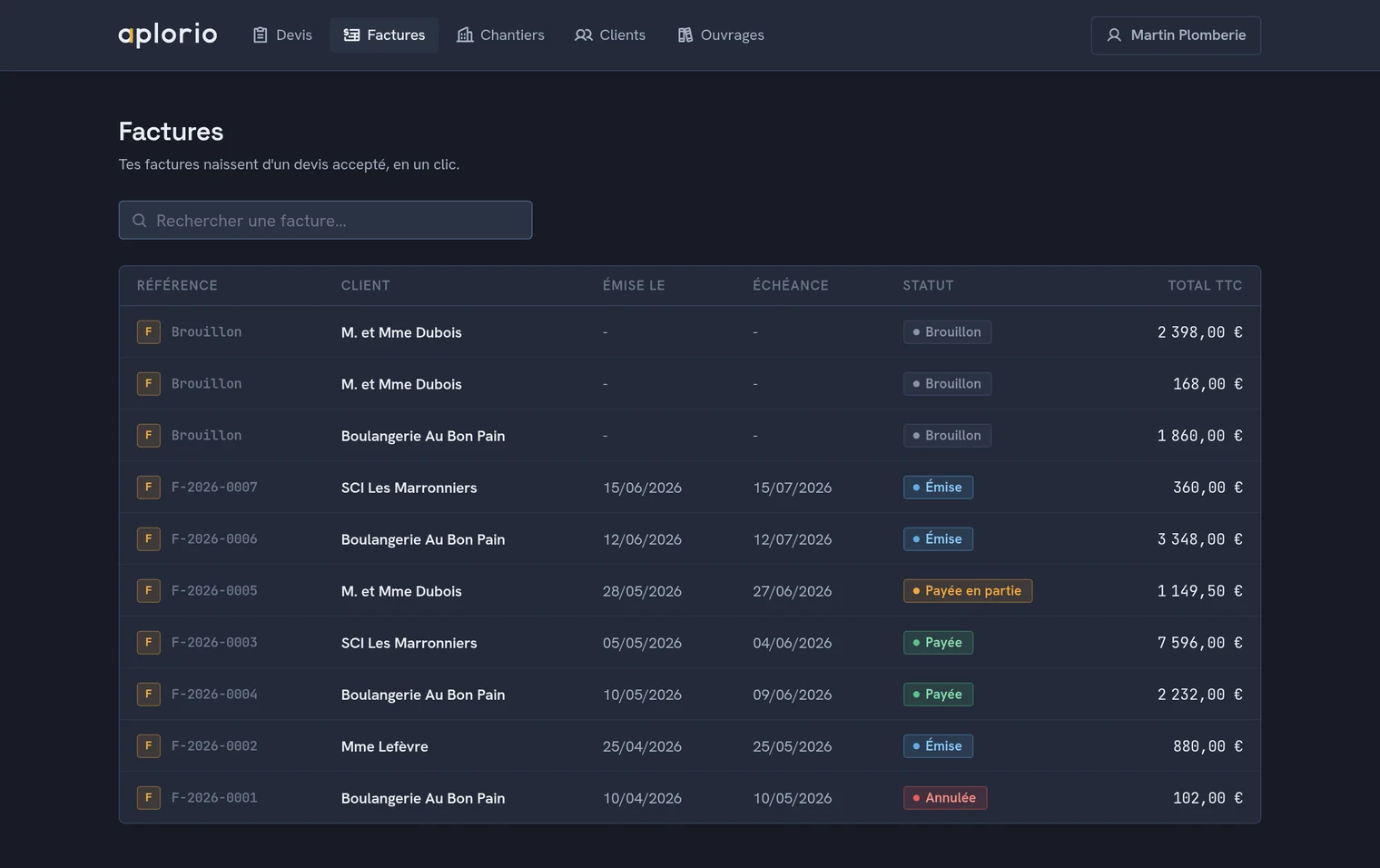Viewport: 1380px width, 868px height.
Task: Switch to the Chantiers tab
Action: point(500,35)
